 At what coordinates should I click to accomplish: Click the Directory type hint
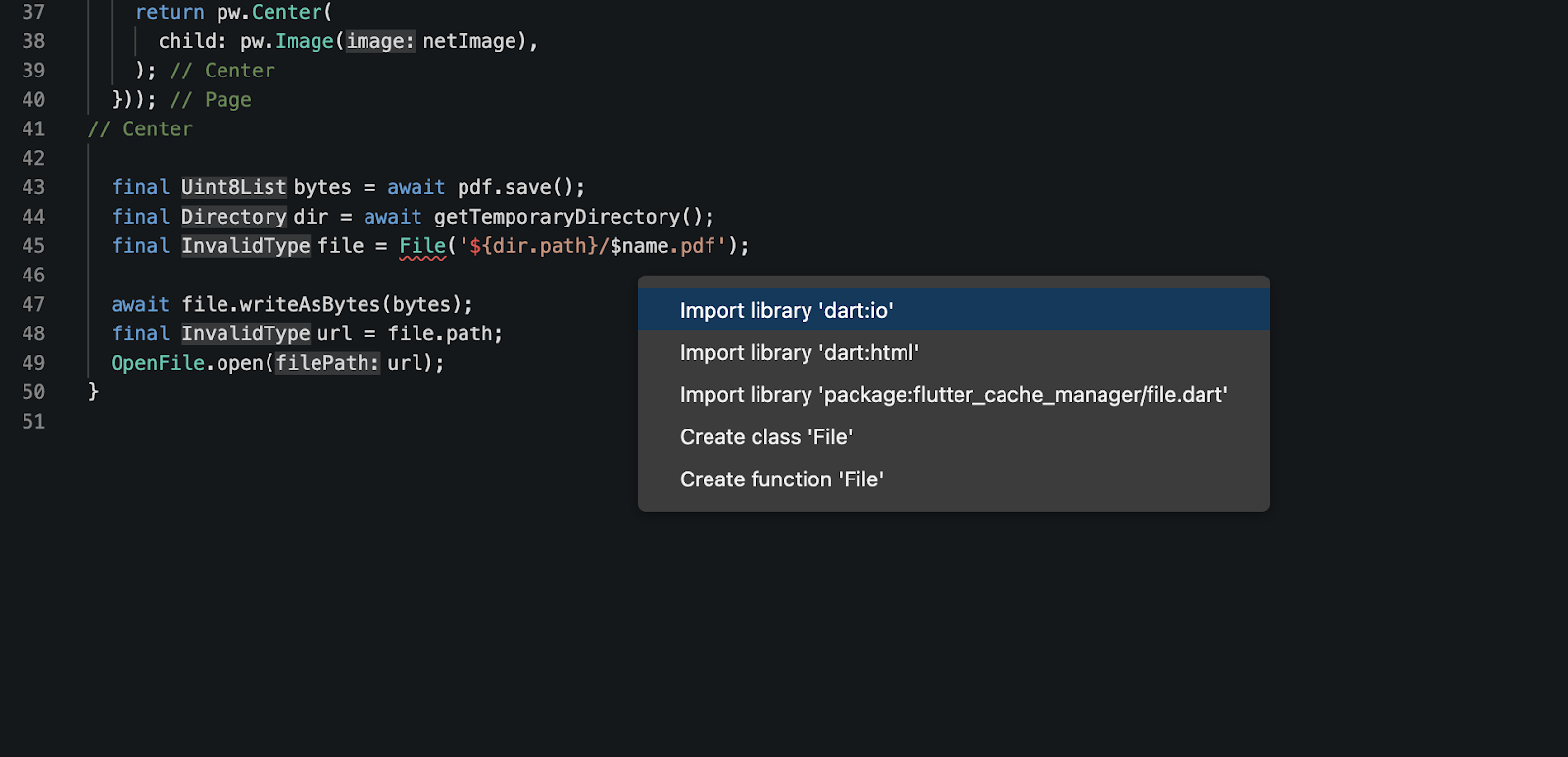(x=233, y=217)
